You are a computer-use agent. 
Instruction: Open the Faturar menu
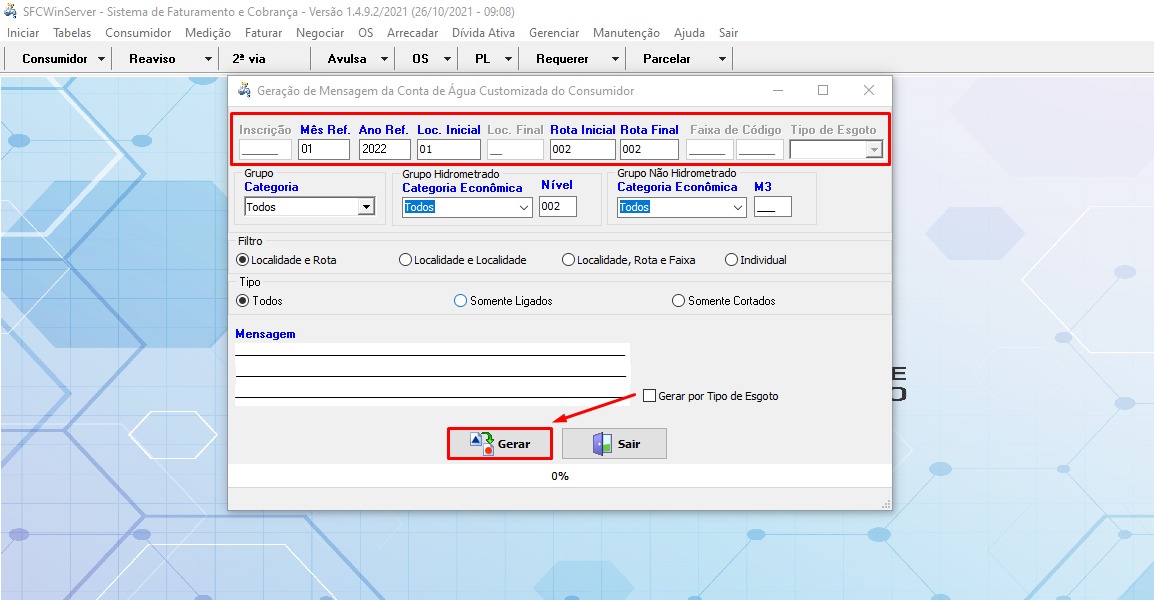point(263,33)
